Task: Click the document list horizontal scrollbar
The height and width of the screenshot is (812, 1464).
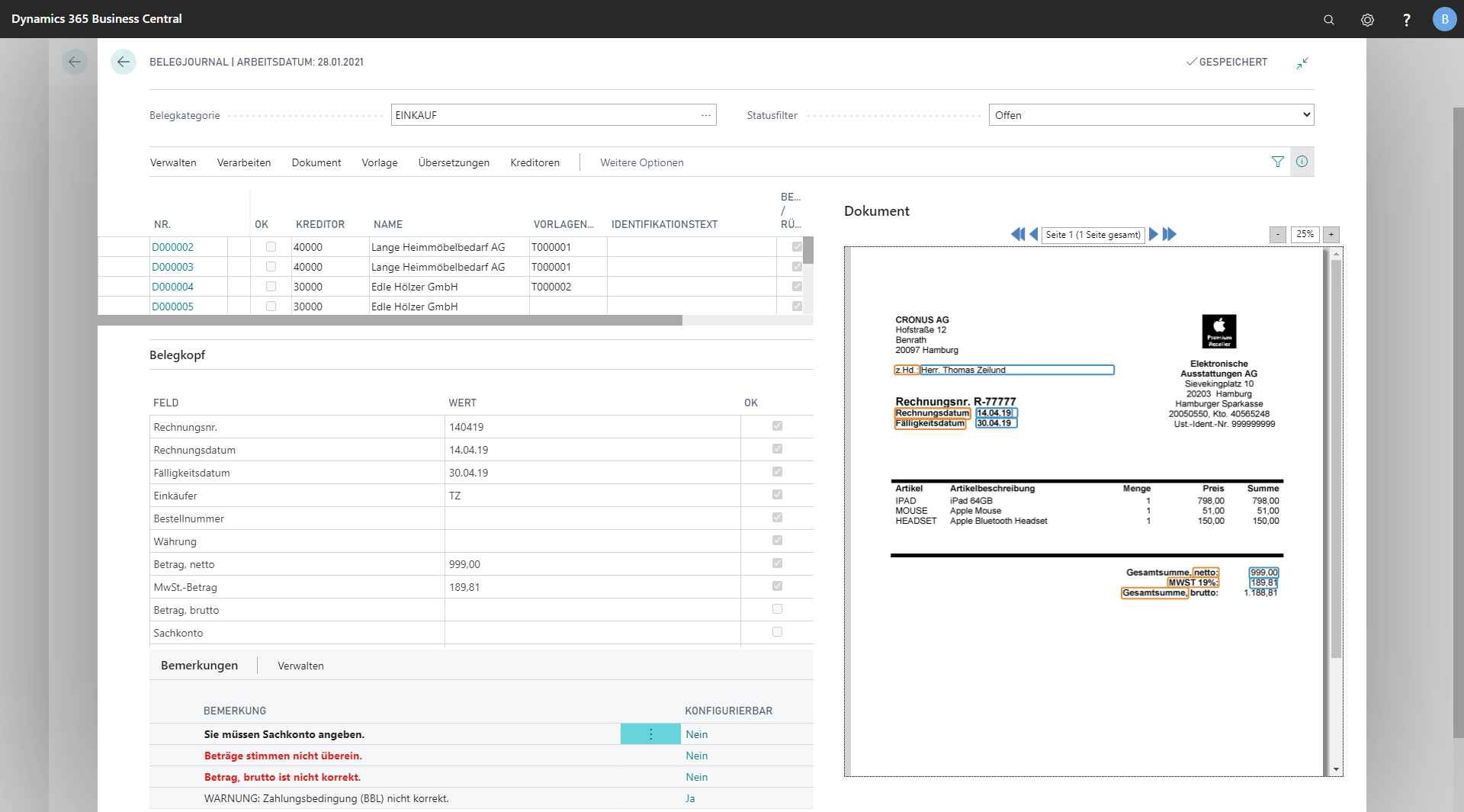Action: point(390,320)
